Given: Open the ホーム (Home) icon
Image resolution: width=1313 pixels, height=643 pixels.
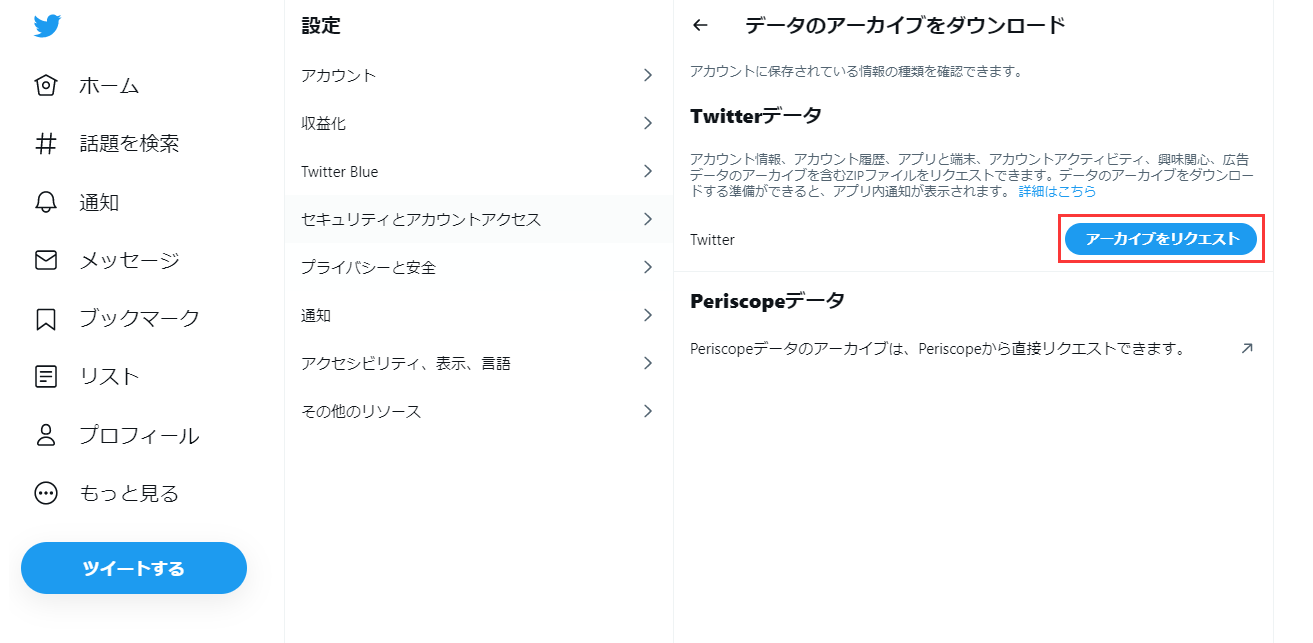Looking at the screenshot, I should 46,85.
